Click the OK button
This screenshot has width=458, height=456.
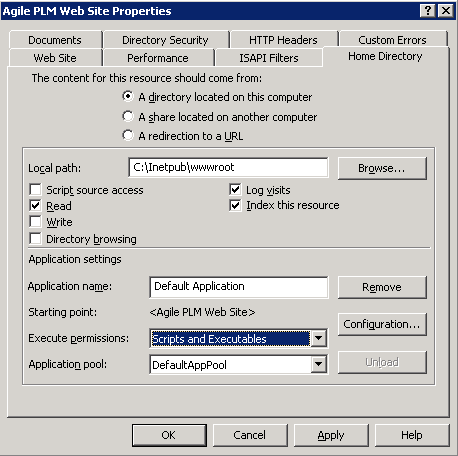tap(169, 435)
